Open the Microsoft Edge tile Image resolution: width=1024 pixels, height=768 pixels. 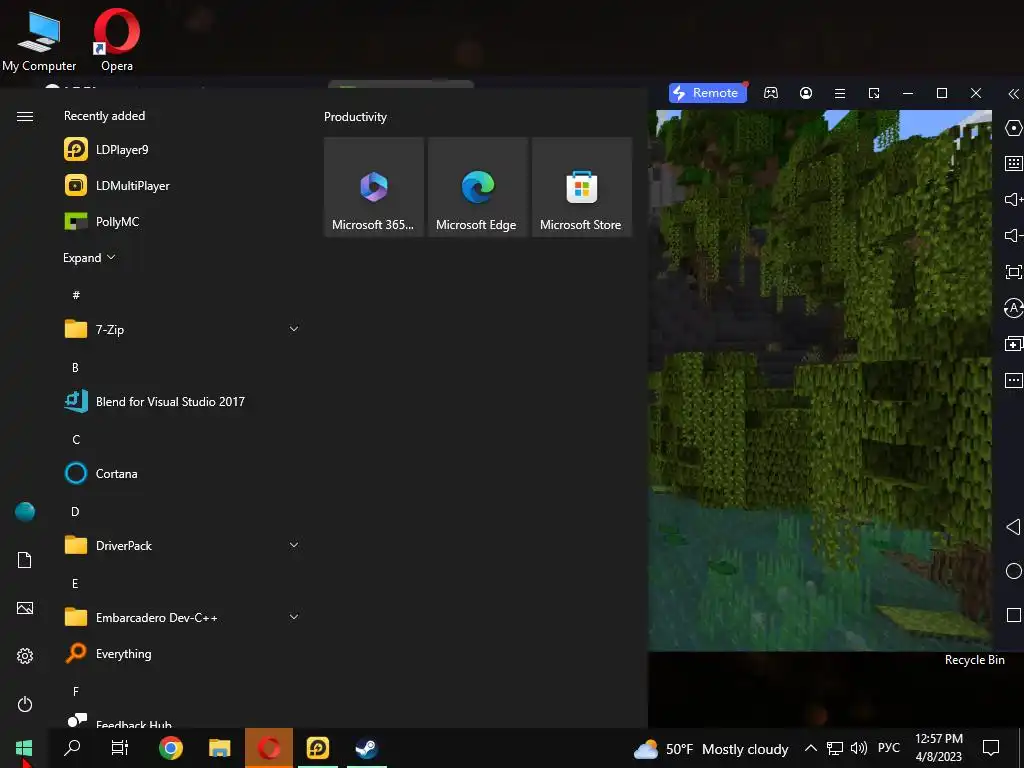tap(477, 187)
